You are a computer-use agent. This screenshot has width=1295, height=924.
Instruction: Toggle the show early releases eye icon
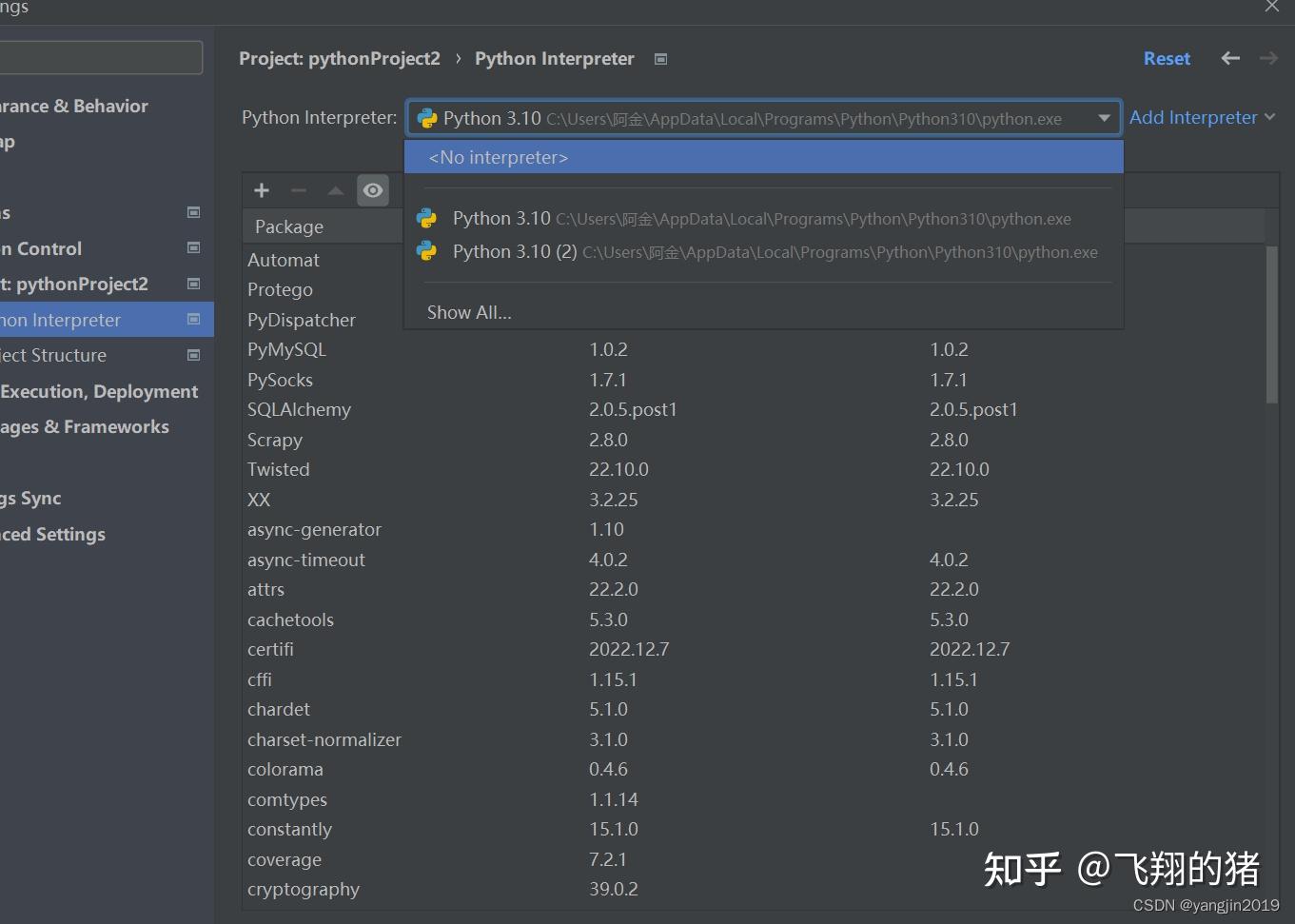point(373,190)
